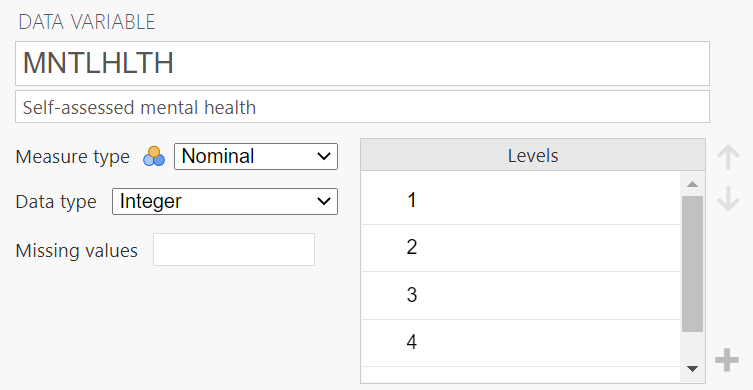Add a new level with plus icon

727,360
